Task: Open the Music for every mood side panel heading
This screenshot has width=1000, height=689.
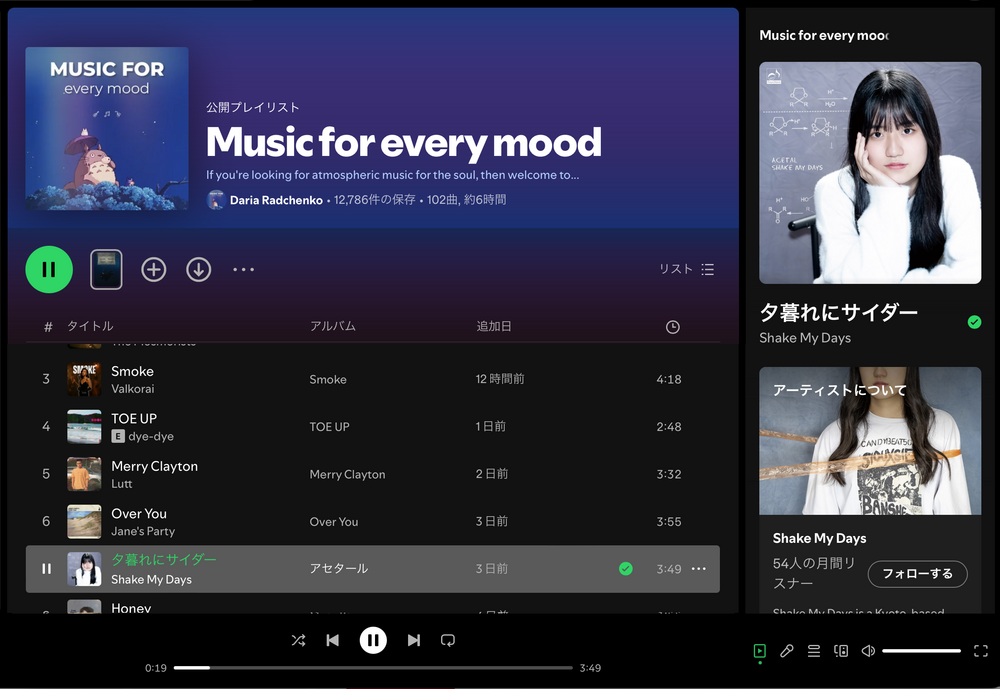Action: coord(824,36)
